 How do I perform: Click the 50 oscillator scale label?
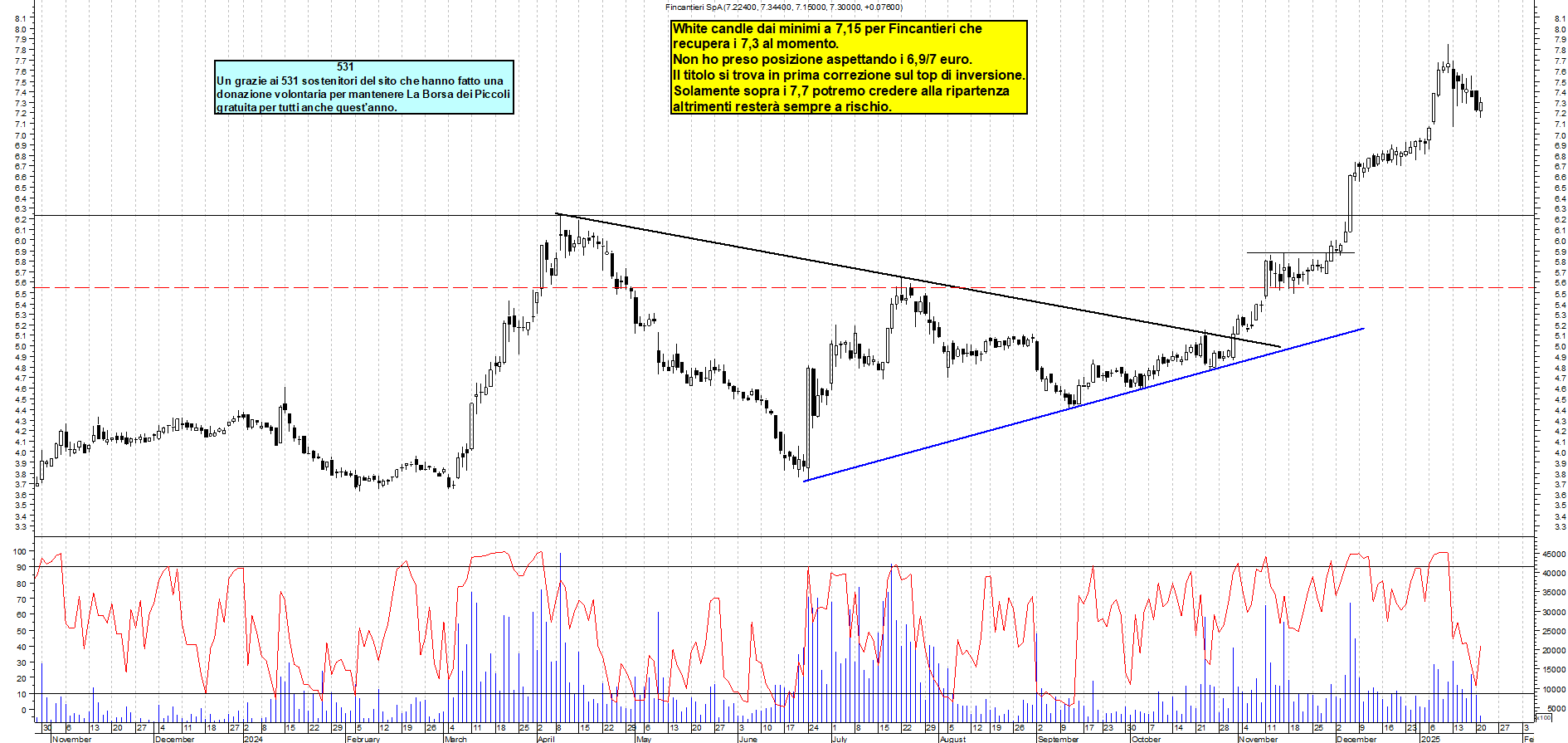[22, 631]
